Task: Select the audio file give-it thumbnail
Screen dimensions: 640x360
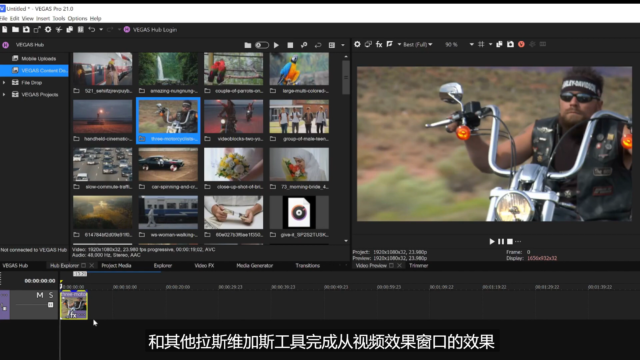Action: (x=299, y=212)
